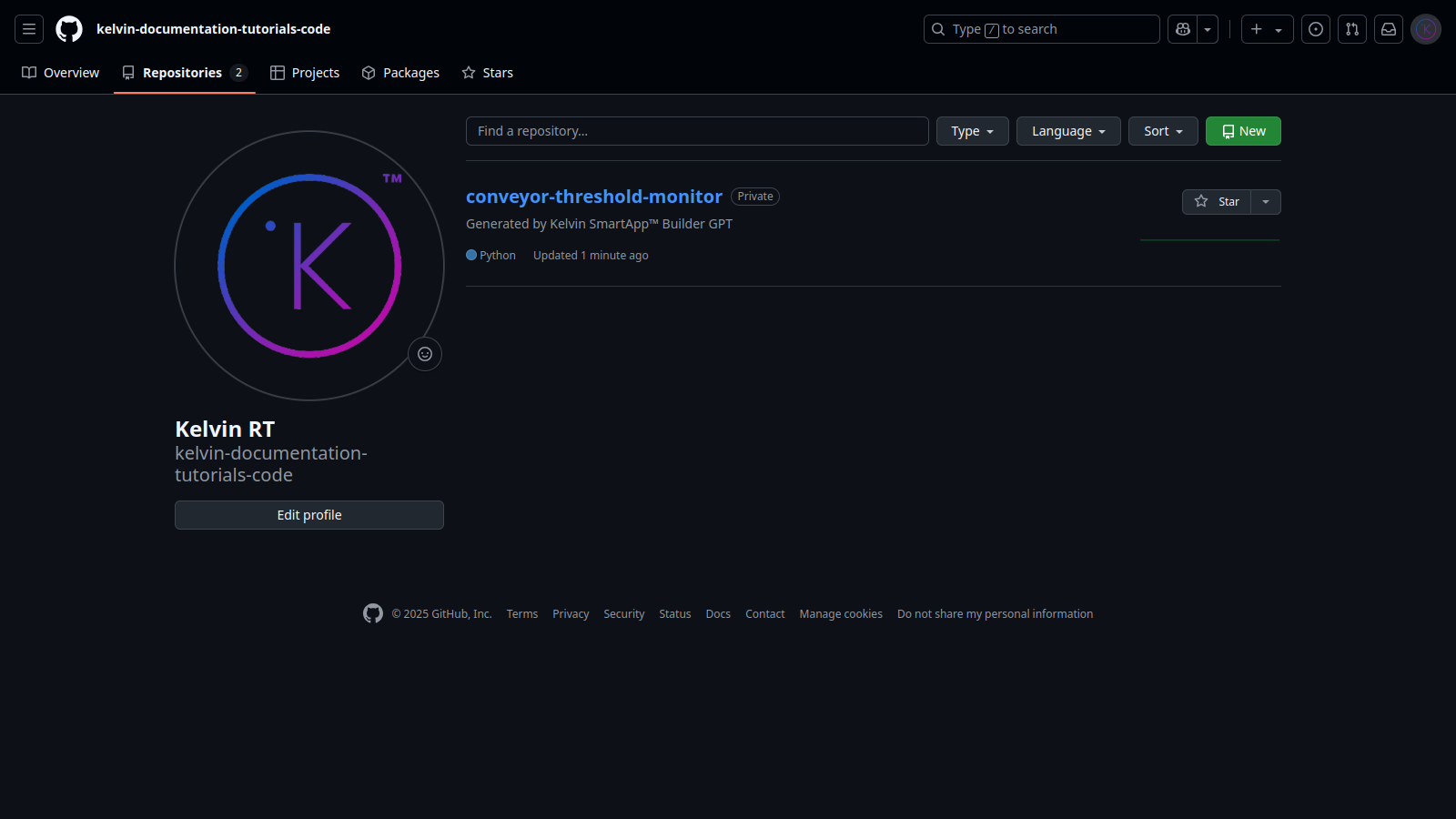The image size is (1456, 819).
Task: Open the Pull requests icon
Action: pyautogui.click(x=1352, y=29)
